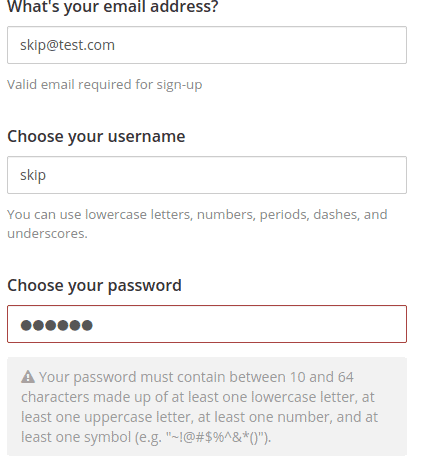Place the cursor in the 'skip' username text
Image resolution: width=423 pixels, height=475 pixels.
point(33,175)
